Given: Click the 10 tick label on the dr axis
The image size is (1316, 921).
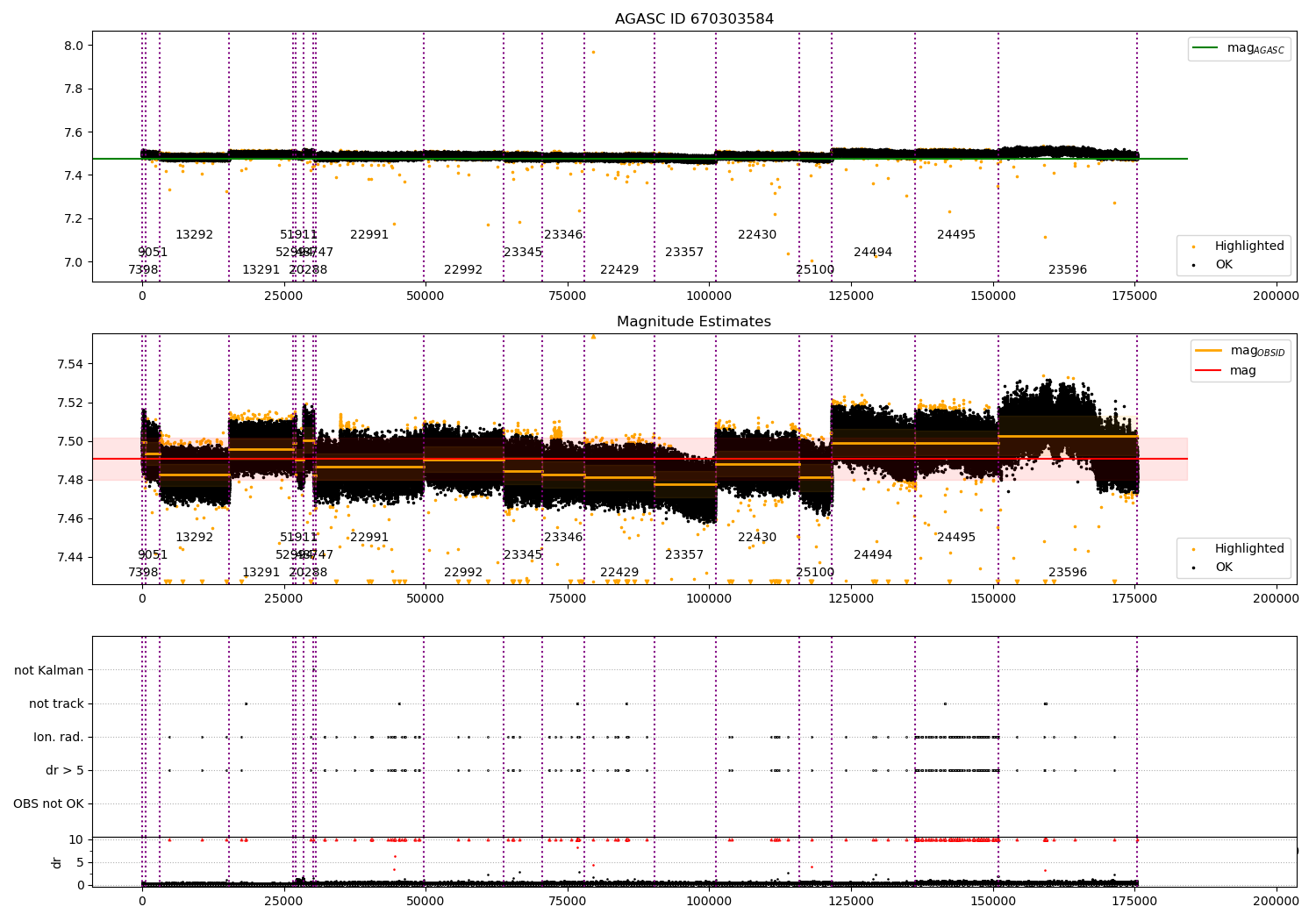Looking at the screenshot, I should [x=76, y=839].
